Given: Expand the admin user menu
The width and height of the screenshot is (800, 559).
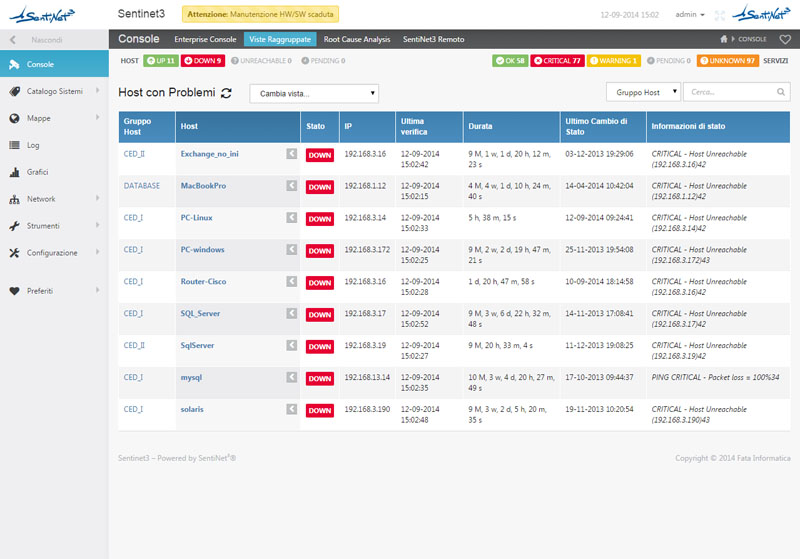Looking at the screenshot, I should coord(690,16).
